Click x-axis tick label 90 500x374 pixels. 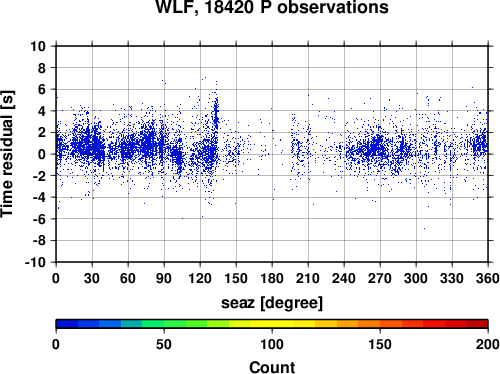[x=164, y=278]
